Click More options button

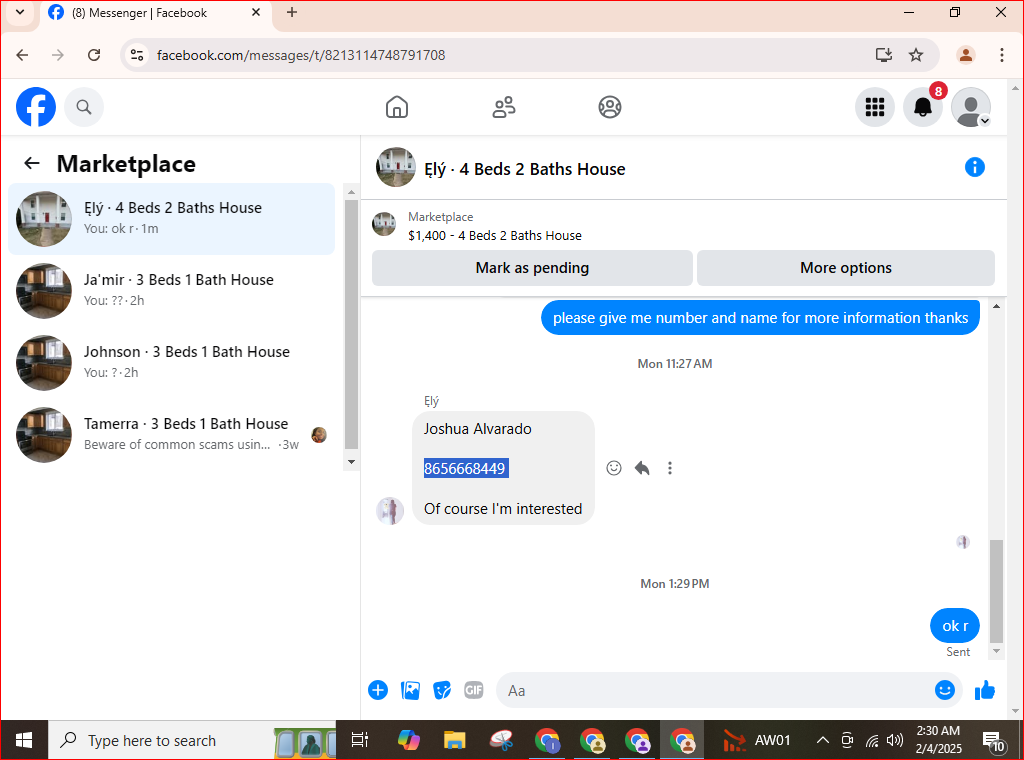click(846, 268)
